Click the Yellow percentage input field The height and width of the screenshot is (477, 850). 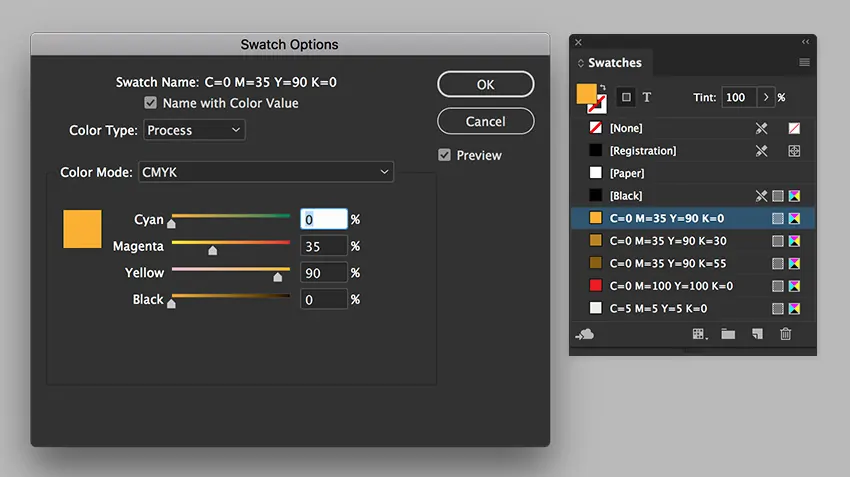coord(324,273)
